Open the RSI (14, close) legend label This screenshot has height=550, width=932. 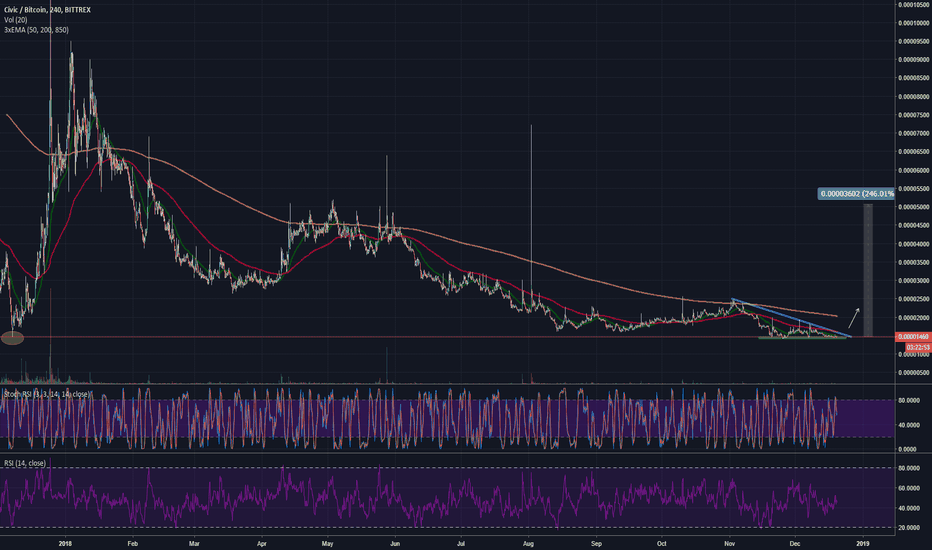25,463
